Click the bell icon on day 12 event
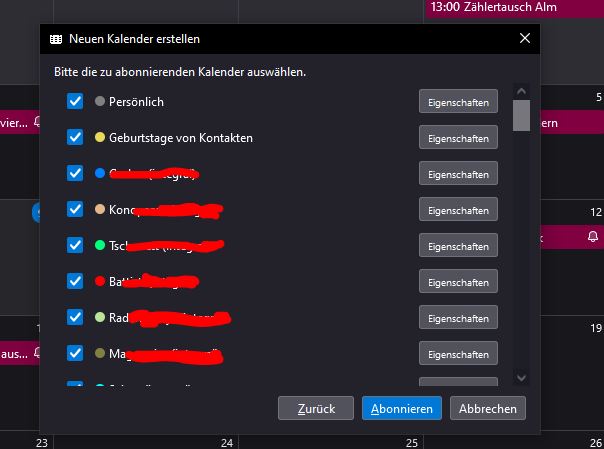This screenshot has height=449, width=604. pyautogui.click(x=593, y=236)
